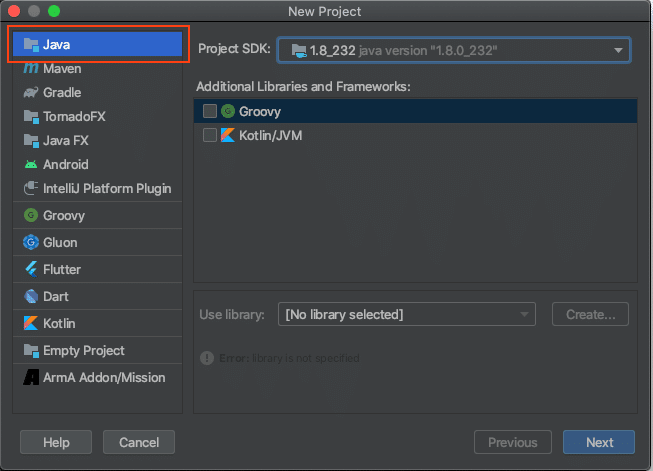Click the green zoom window button
Image resolution: width=653 pixels, height=471 pixels.
(x=54, y=11)
